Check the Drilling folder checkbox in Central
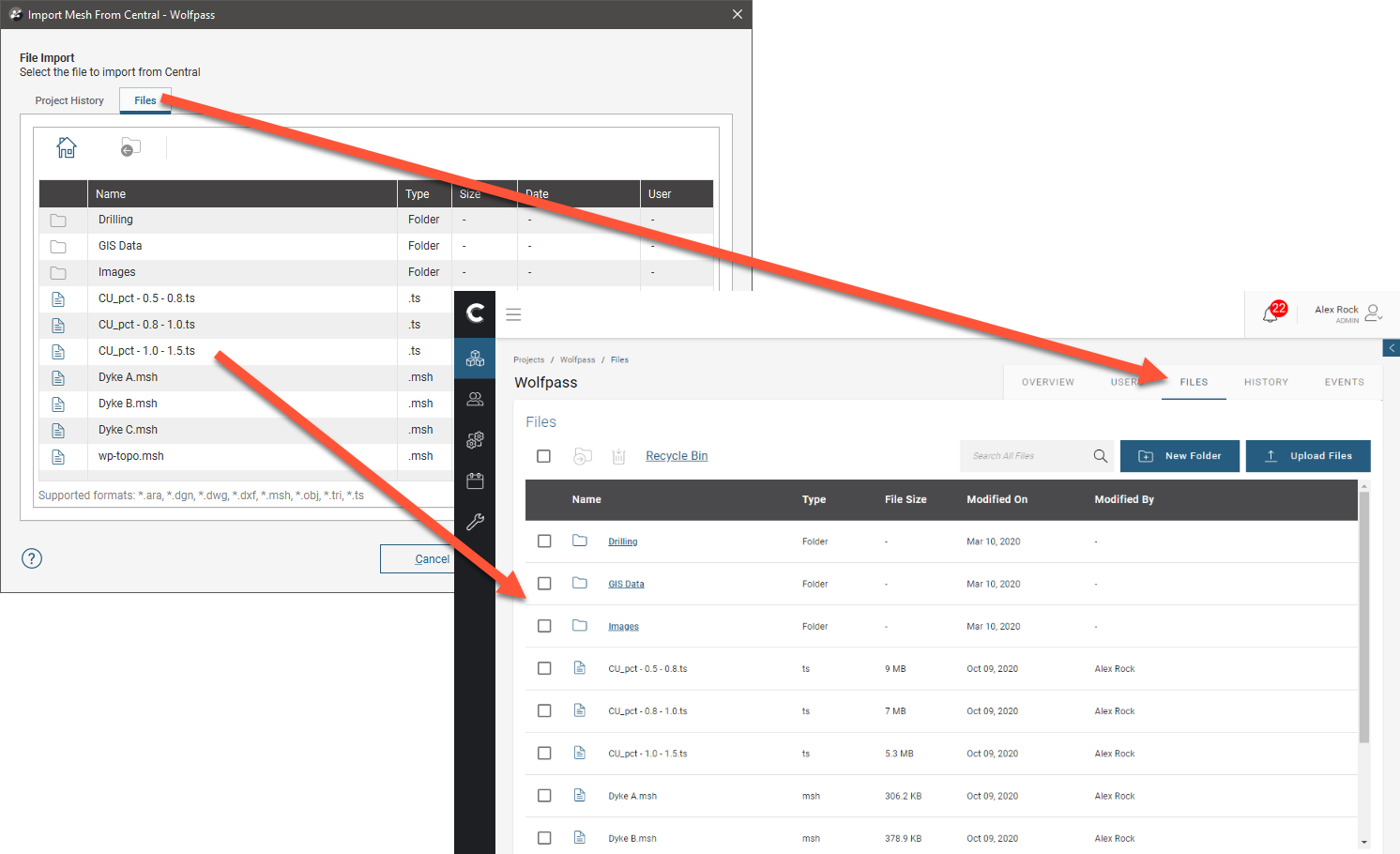This screenshot has width=1400, height=854. [x=544, y=541]
